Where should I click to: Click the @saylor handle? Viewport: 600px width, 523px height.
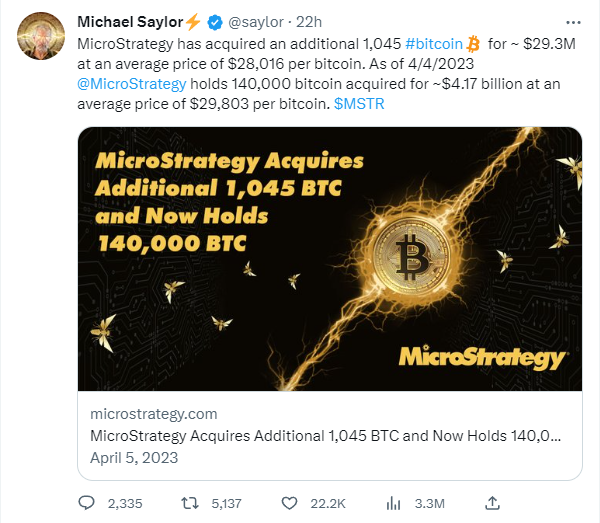256,22
